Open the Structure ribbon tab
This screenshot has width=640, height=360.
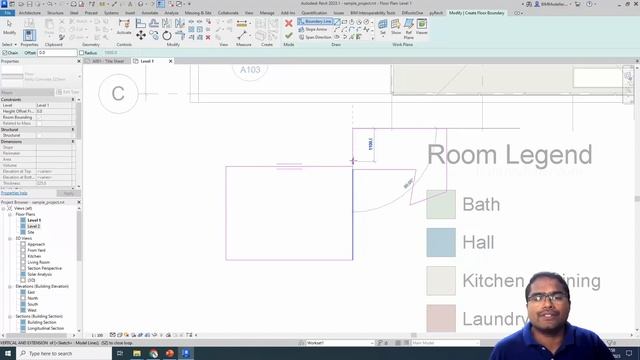(x=55, y=13)
